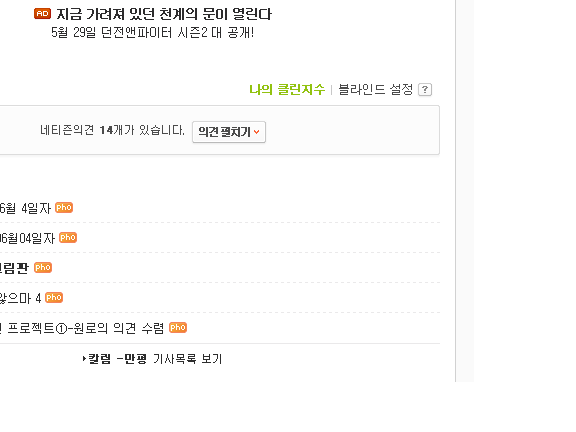Click the orange AD badge icon

pyautogui.click(x=43, y=14)
